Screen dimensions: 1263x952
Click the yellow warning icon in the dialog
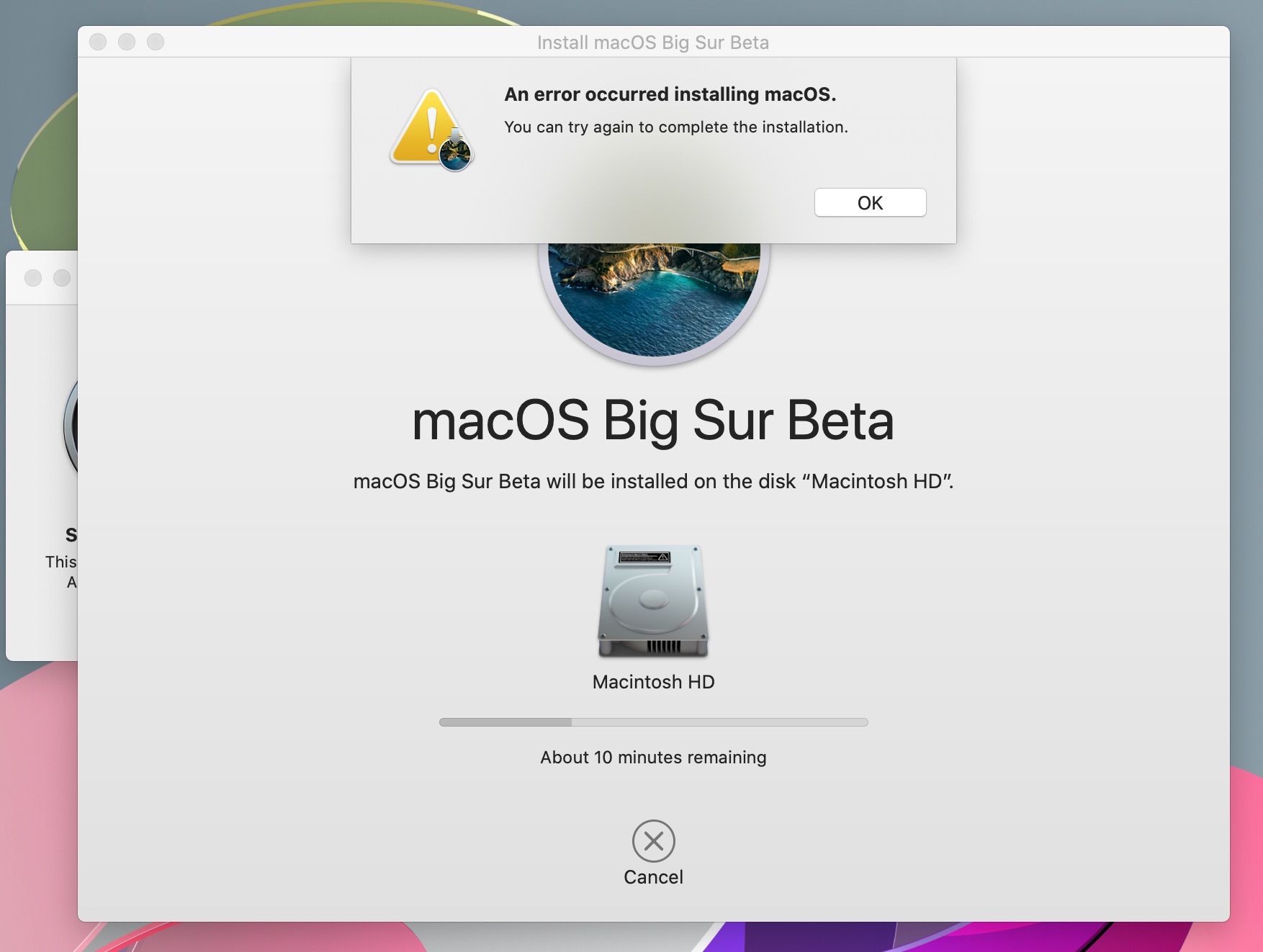click(431, 130)
